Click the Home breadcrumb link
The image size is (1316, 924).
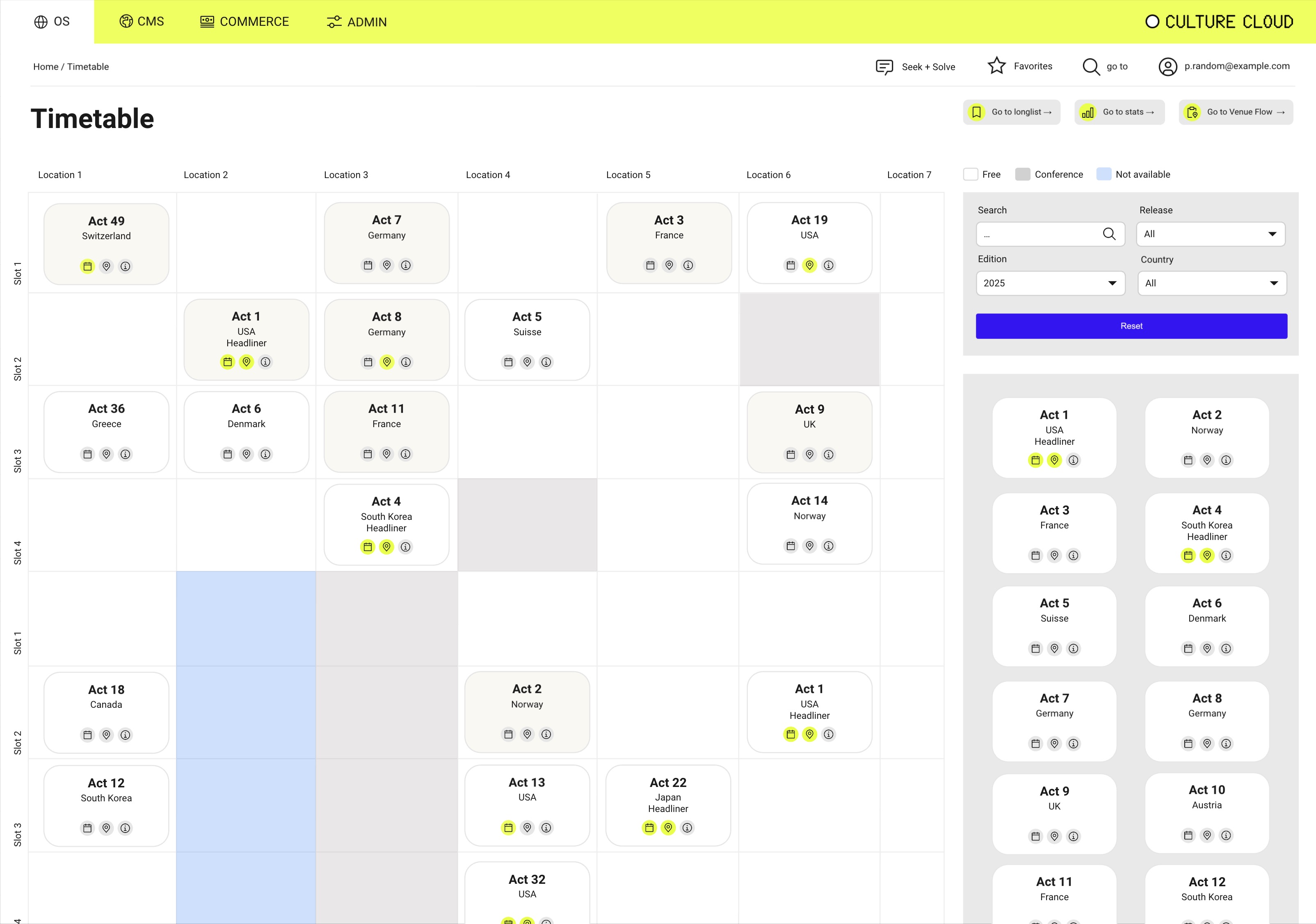click(45, 66)
